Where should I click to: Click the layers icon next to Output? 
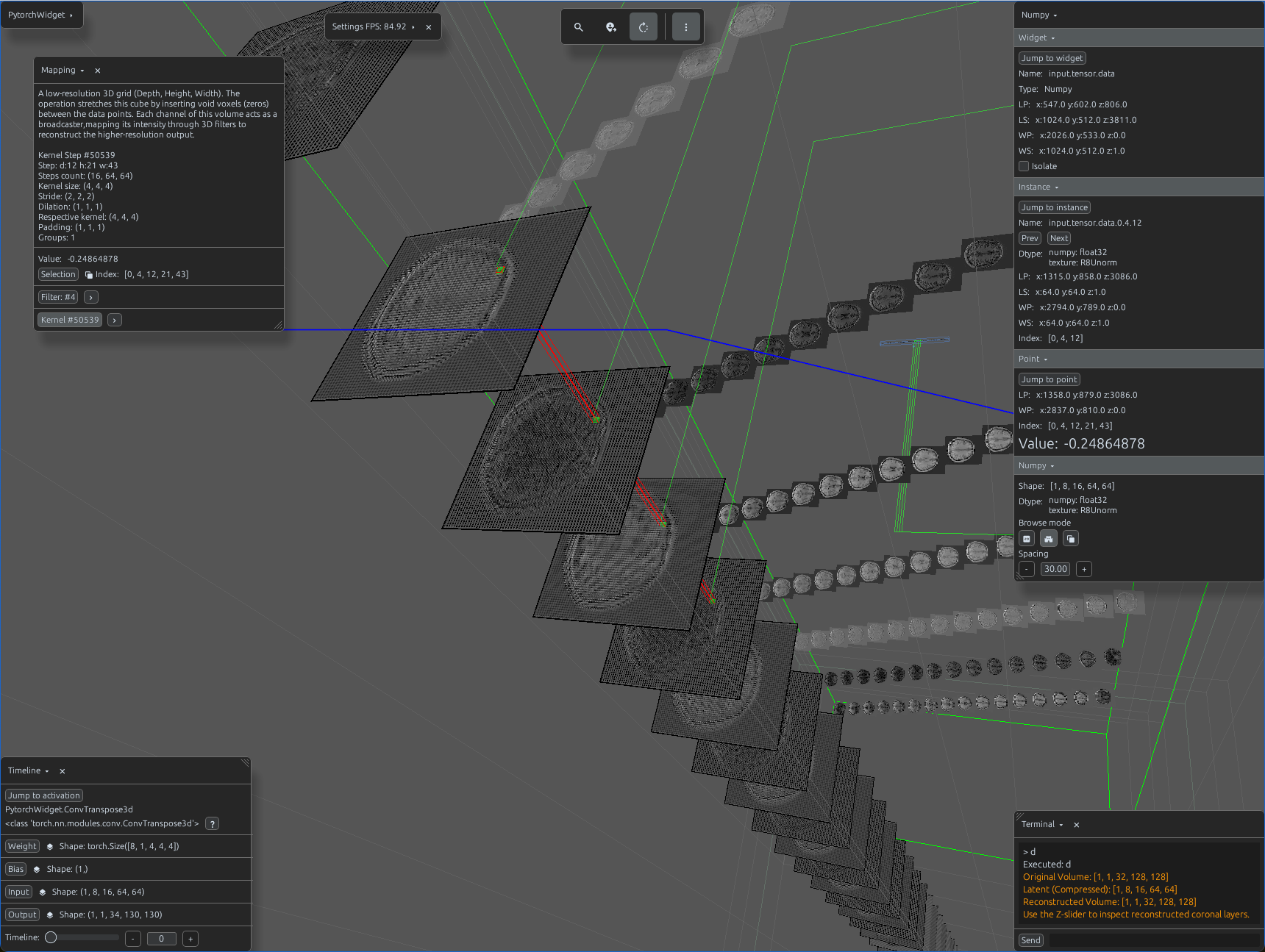tap(50, 915)
